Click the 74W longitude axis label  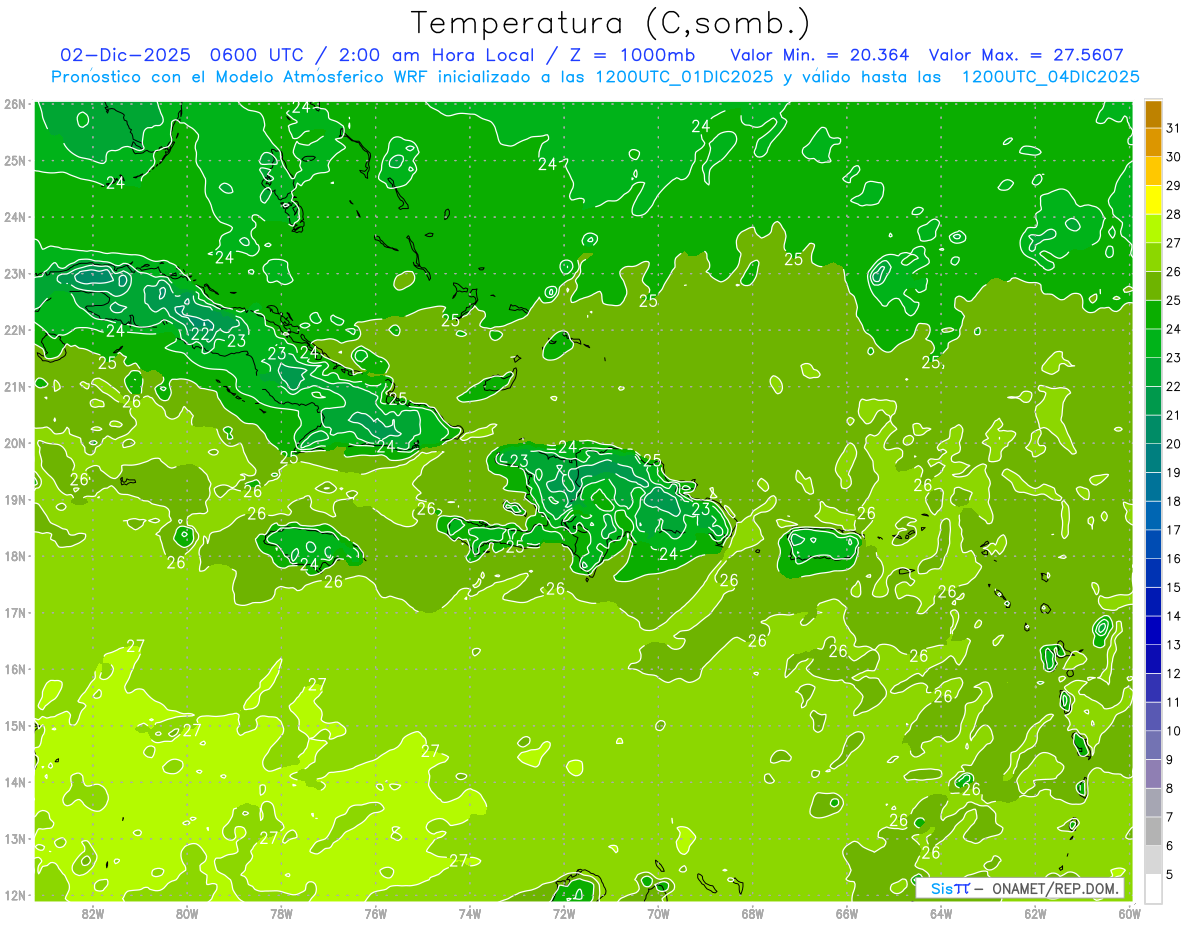pos(470,913)
